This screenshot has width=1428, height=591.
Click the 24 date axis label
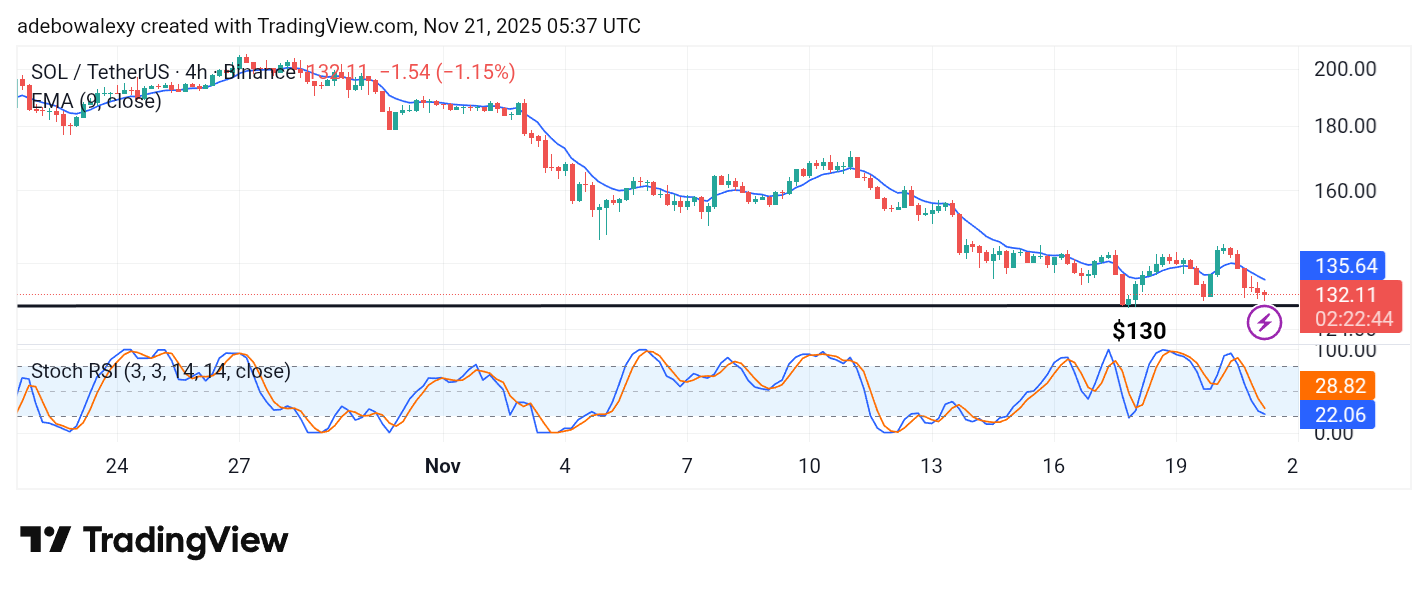tap(117, 466)
